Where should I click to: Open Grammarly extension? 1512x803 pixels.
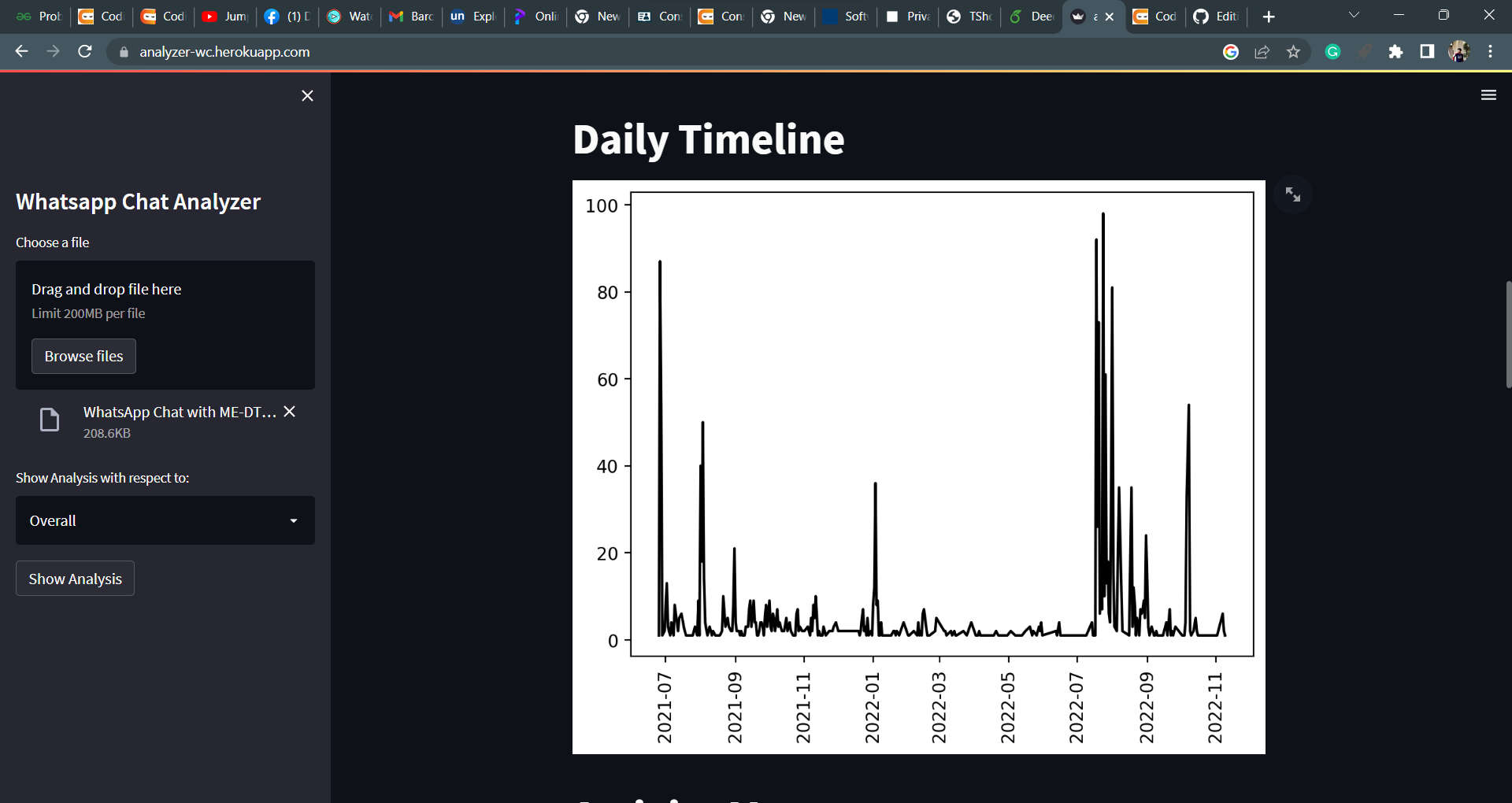1332,52
